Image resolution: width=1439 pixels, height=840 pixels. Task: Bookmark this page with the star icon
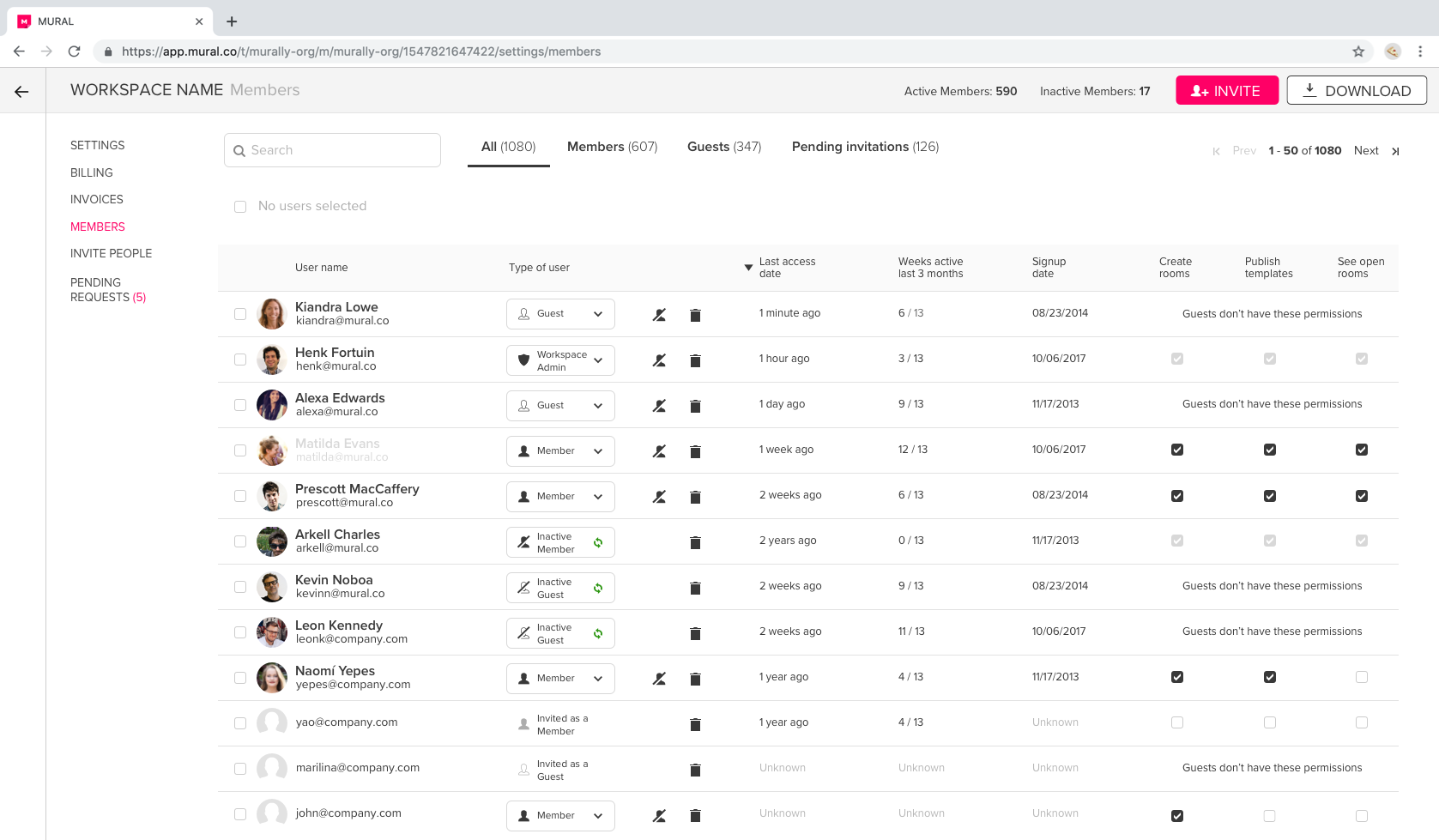point(1358,51)
